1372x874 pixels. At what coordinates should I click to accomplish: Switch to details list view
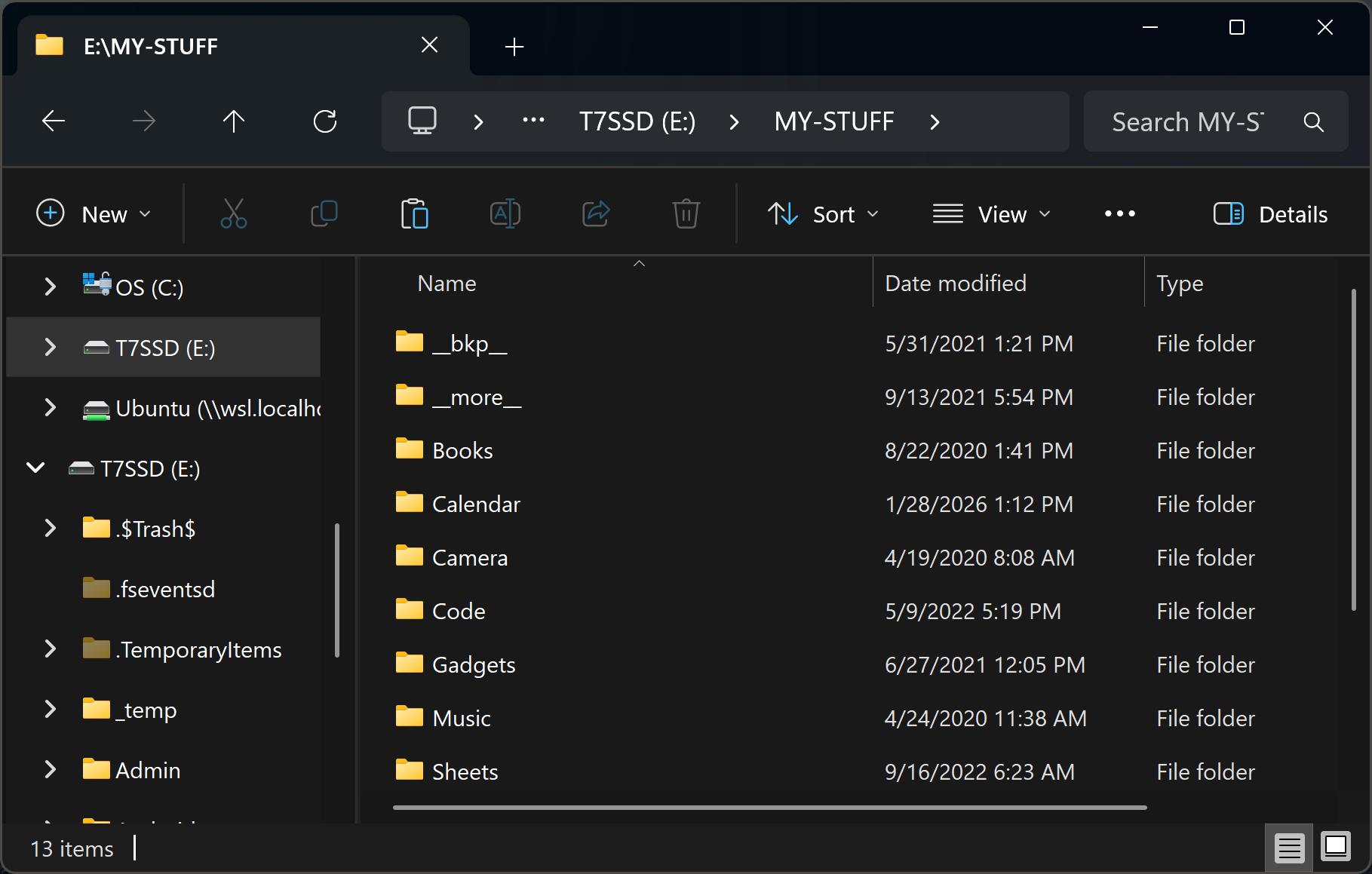point(1288,847)
